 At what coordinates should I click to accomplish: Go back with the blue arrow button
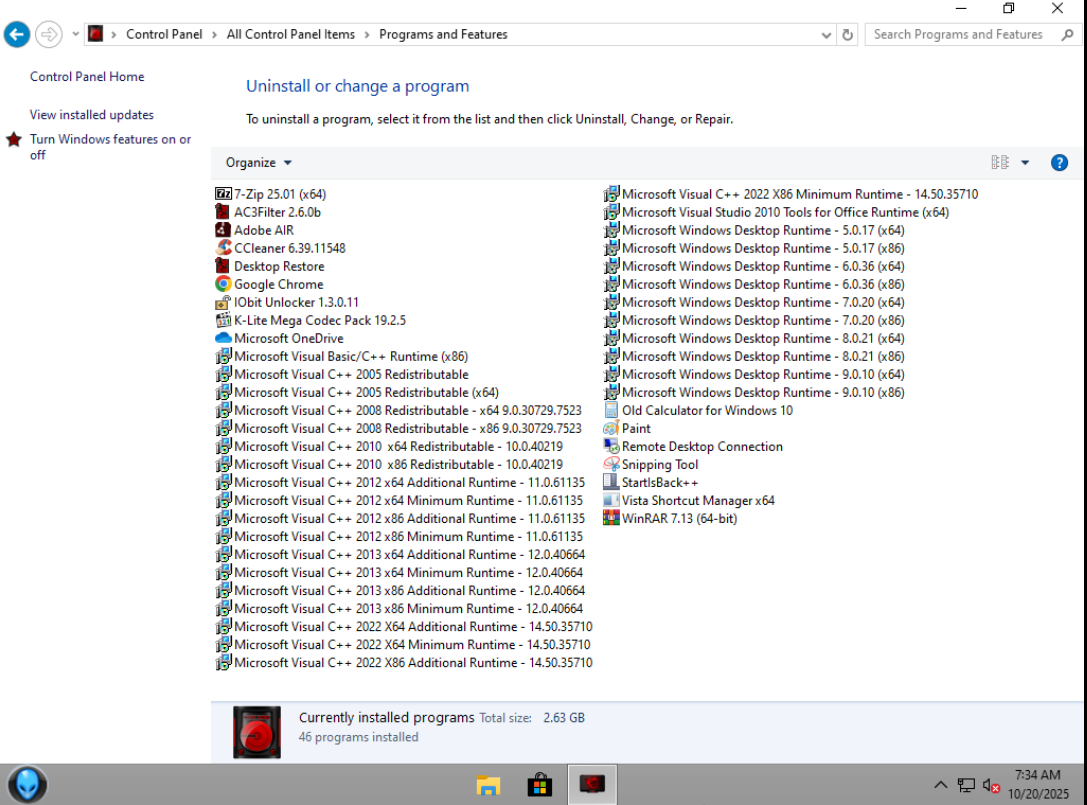coord(17,35)
